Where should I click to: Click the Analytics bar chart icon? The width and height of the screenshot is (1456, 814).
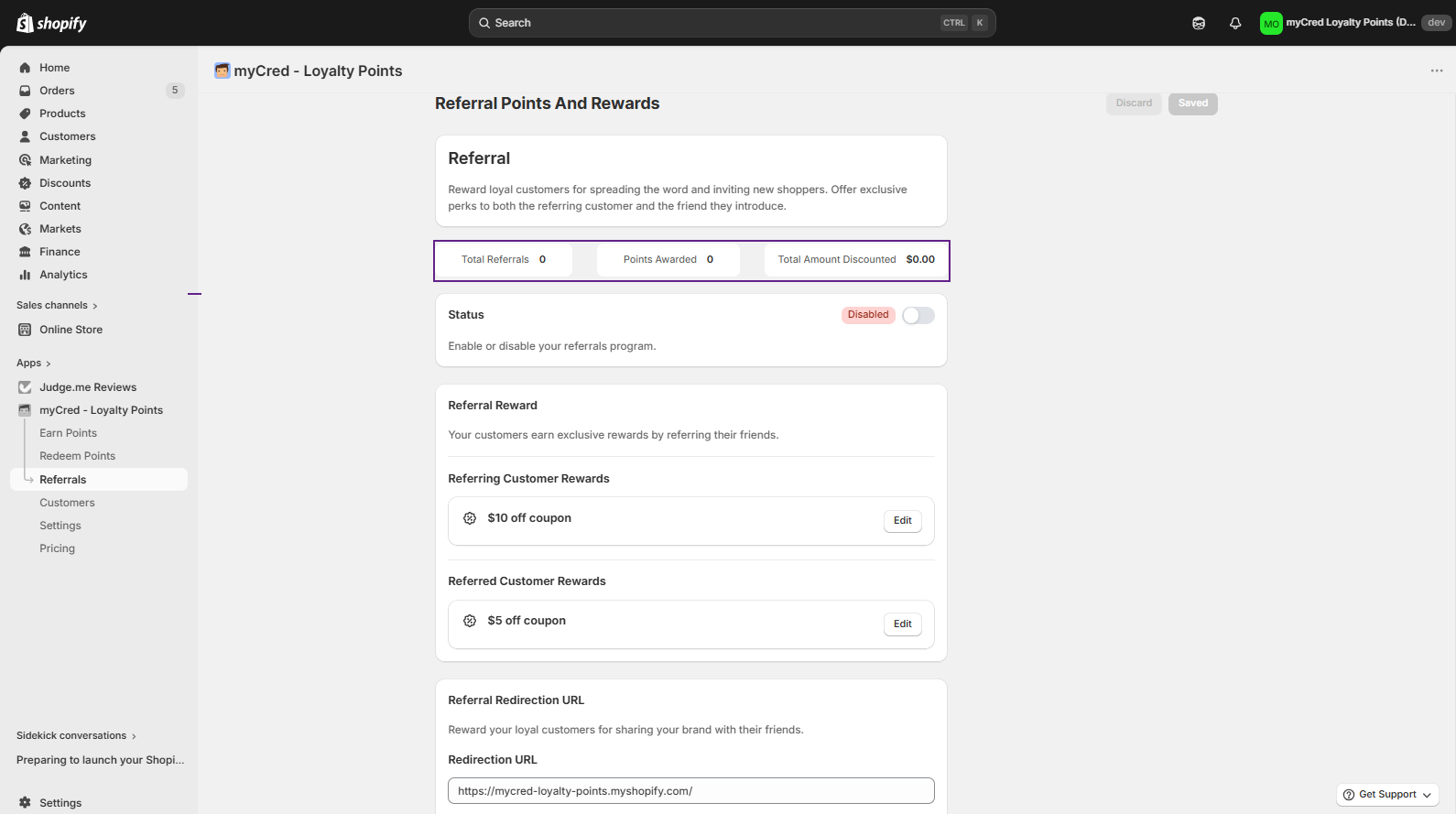[x=25, y=275]
